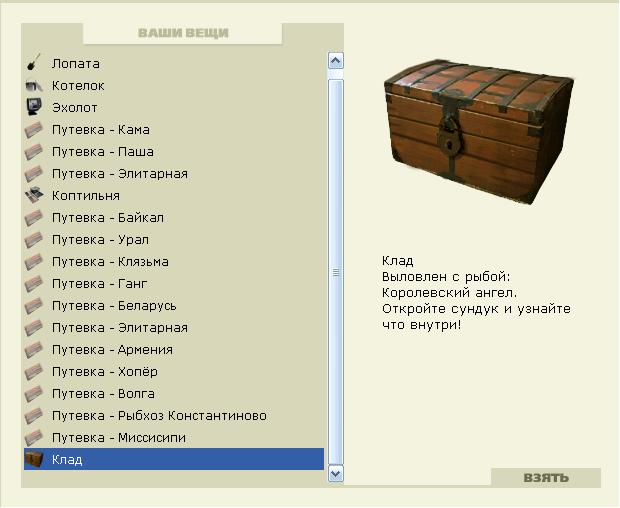Screen dimensions: 620x508
Task: Click the smoker icon beside Коптильня
Action: pos(34,196)
